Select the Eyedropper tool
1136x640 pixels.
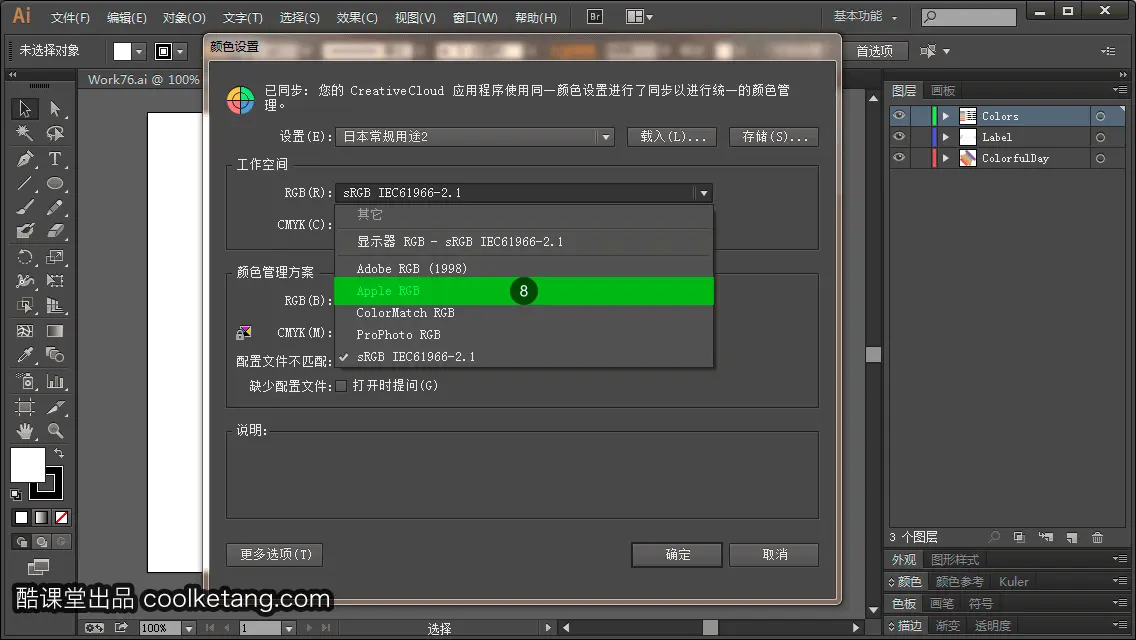pyautogui.click(x=25, y=355)
